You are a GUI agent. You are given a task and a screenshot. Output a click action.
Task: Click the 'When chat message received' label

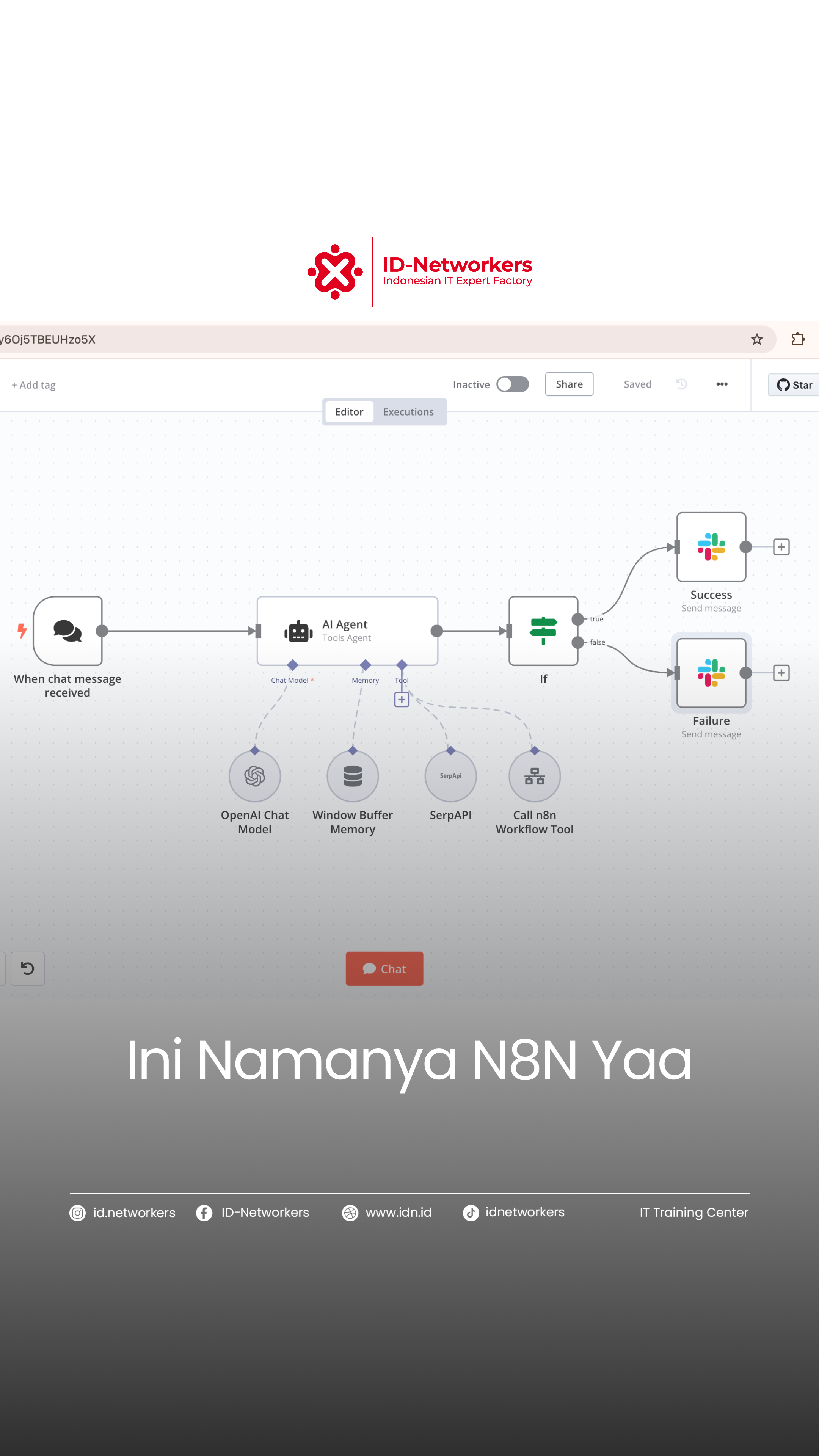click(68, 686)
